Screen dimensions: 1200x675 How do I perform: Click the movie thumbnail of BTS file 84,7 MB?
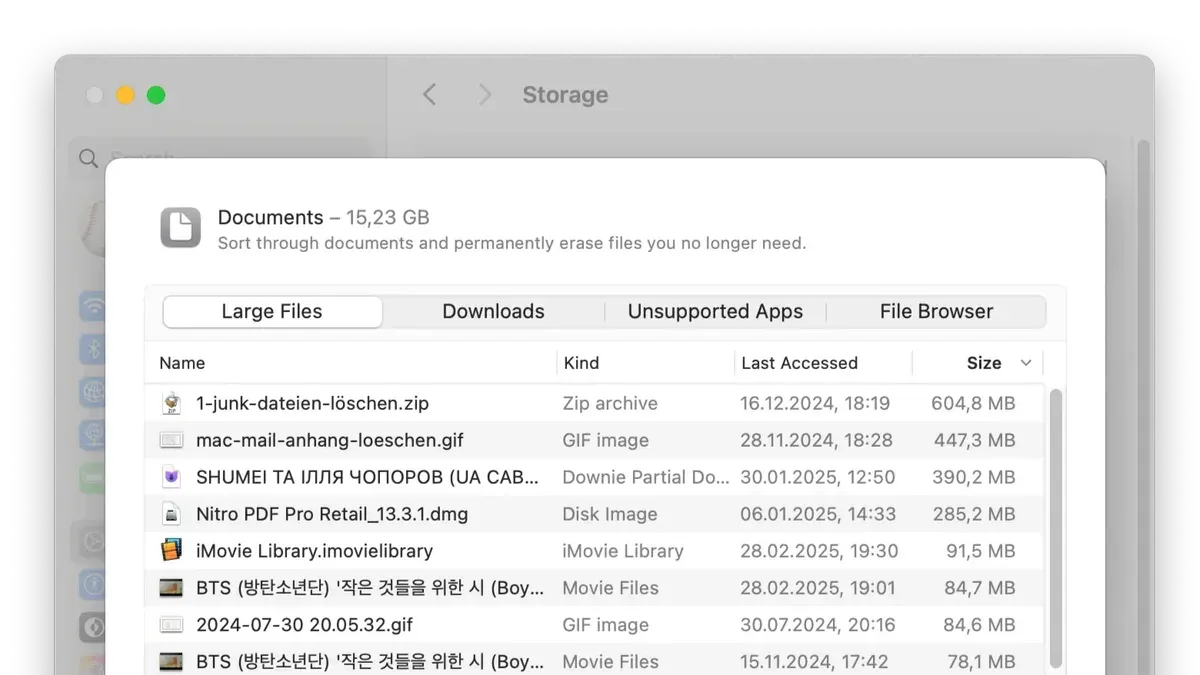pyautogui.click(x=172, y=588)
